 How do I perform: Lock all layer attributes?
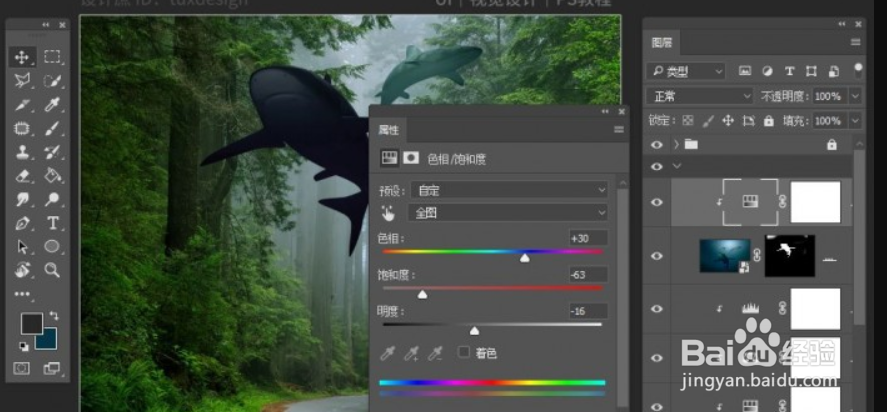coord(769,121)
